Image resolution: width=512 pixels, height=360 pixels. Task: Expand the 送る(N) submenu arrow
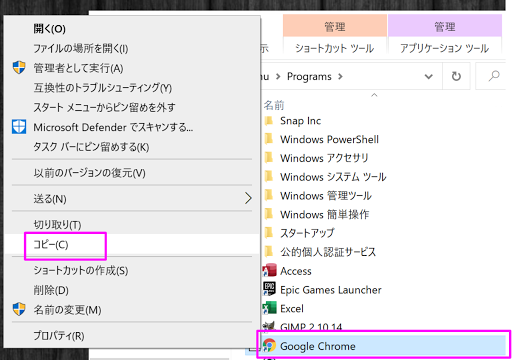pos(248,198)
